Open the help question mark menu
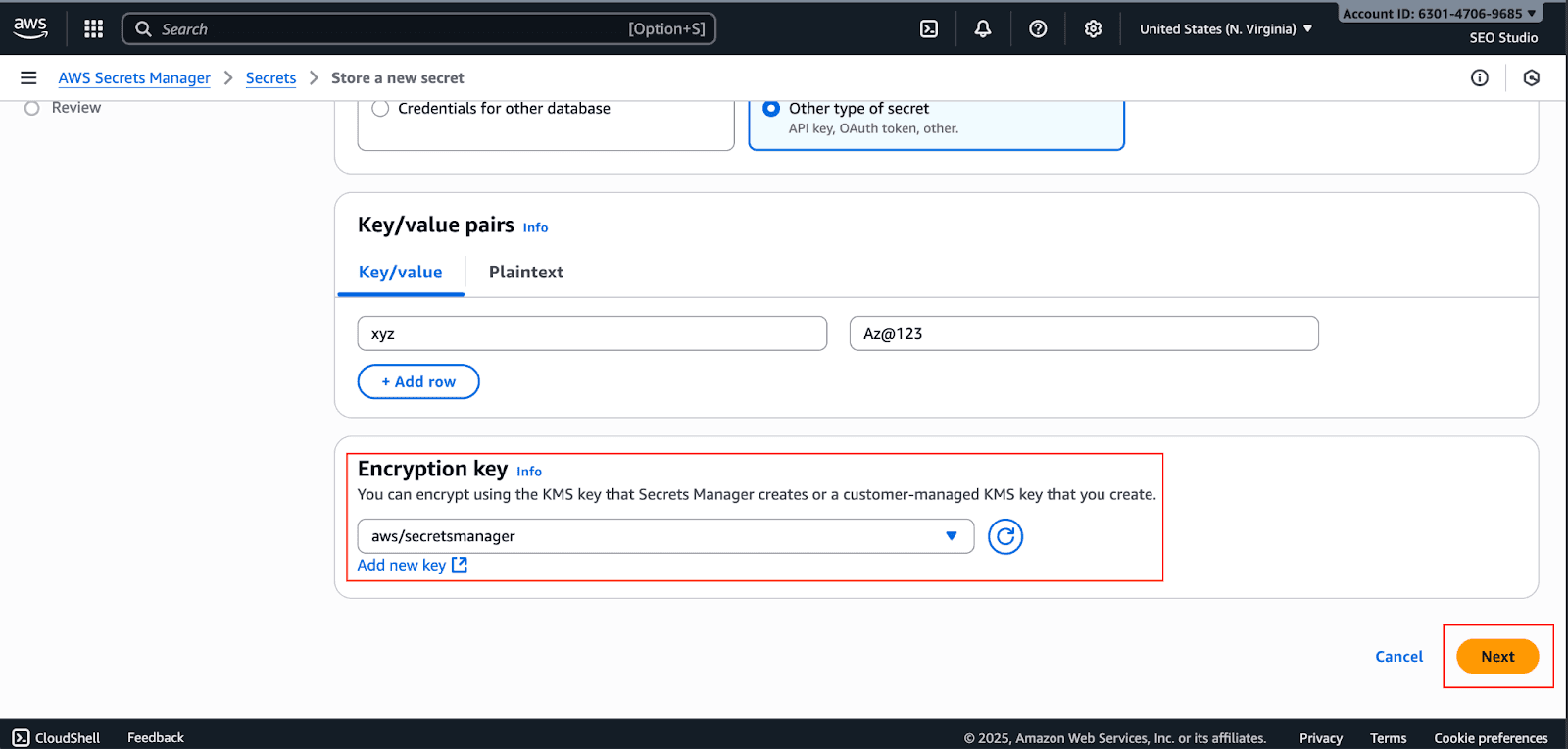This screenshot has width=1568, height=749. (x=1038, y=29)
